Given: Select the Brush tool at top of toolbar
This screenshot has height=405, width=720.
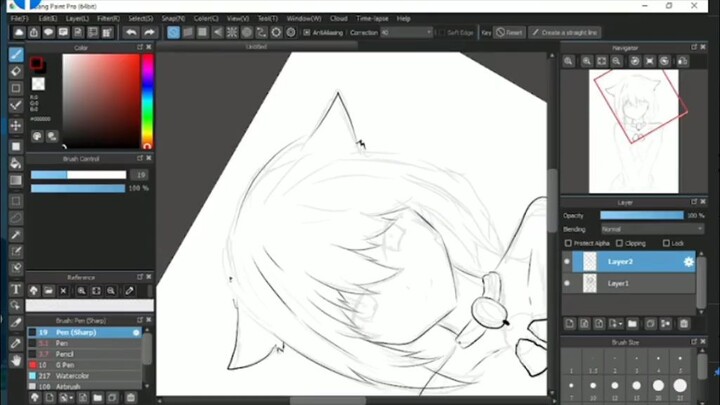Looking at the screenshot, I should [x=16, y=53].
